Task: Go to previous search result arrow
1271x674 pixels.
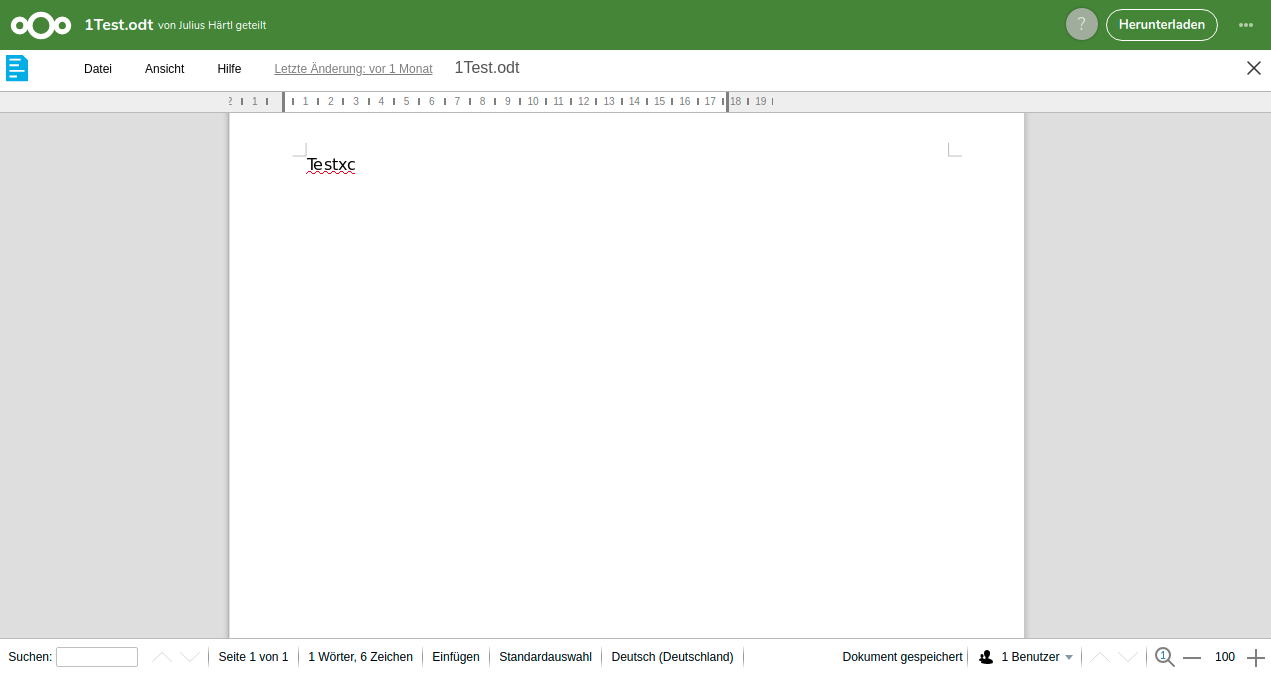Action: tap(162, 657)
